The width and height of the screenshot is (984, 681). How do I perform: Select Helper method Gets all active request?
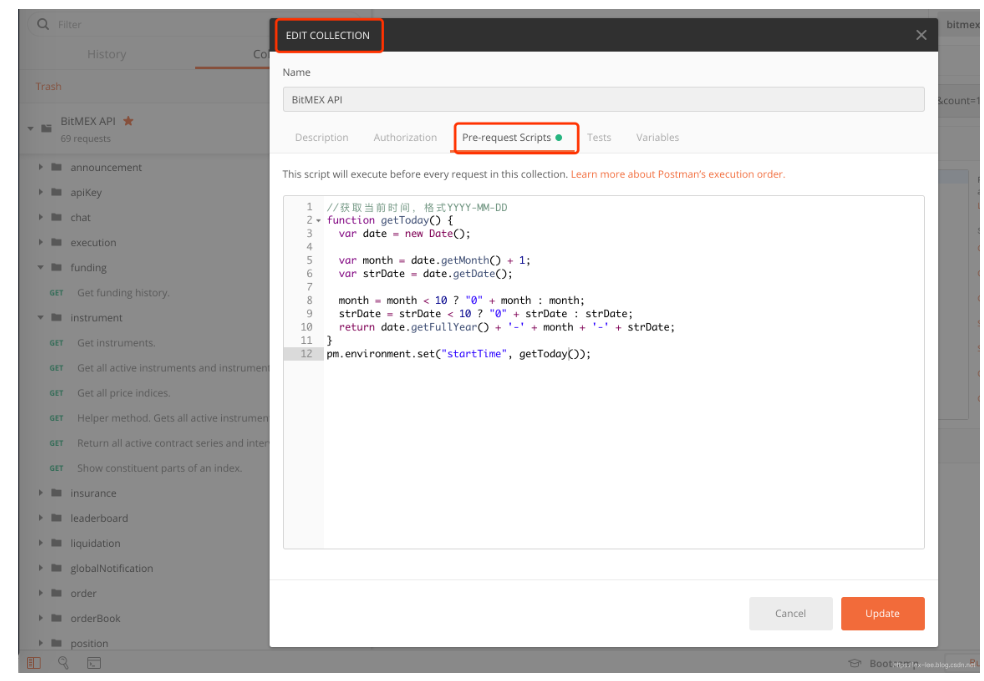point(173,418)
